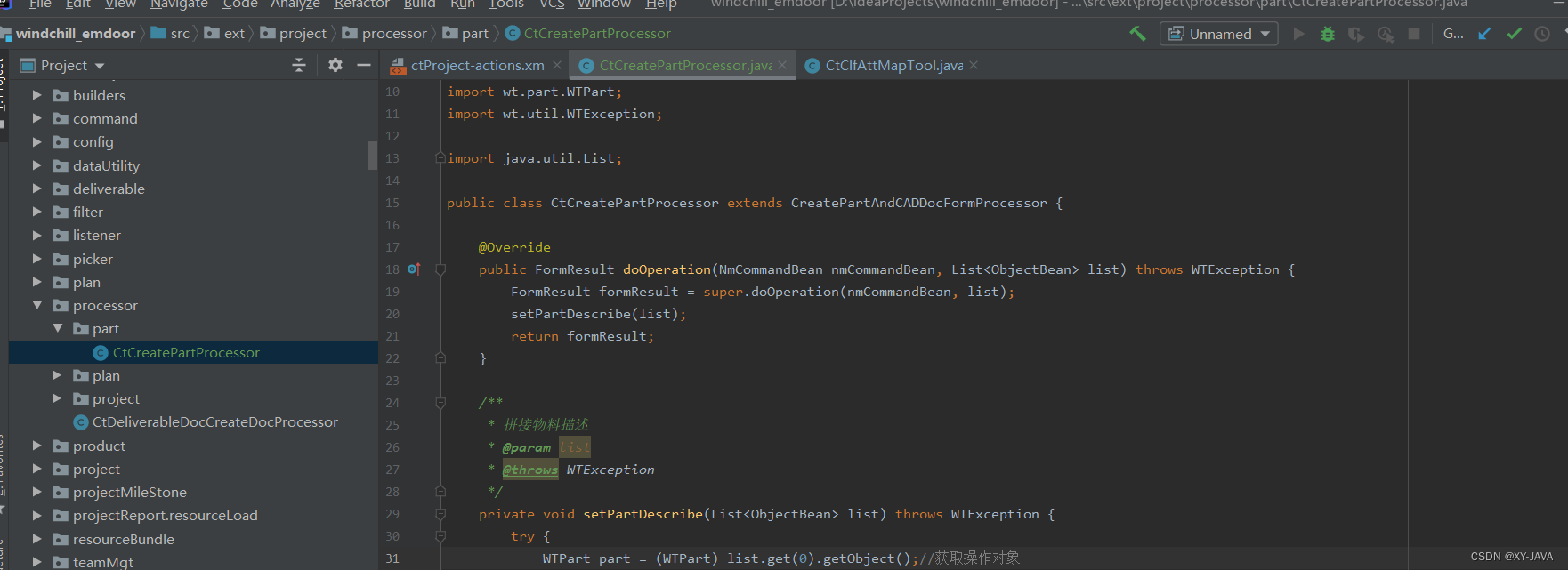Fold the doOperation method at line 18
The height and width of the screenshot is (570, 1568).
(x=440, y=269)
